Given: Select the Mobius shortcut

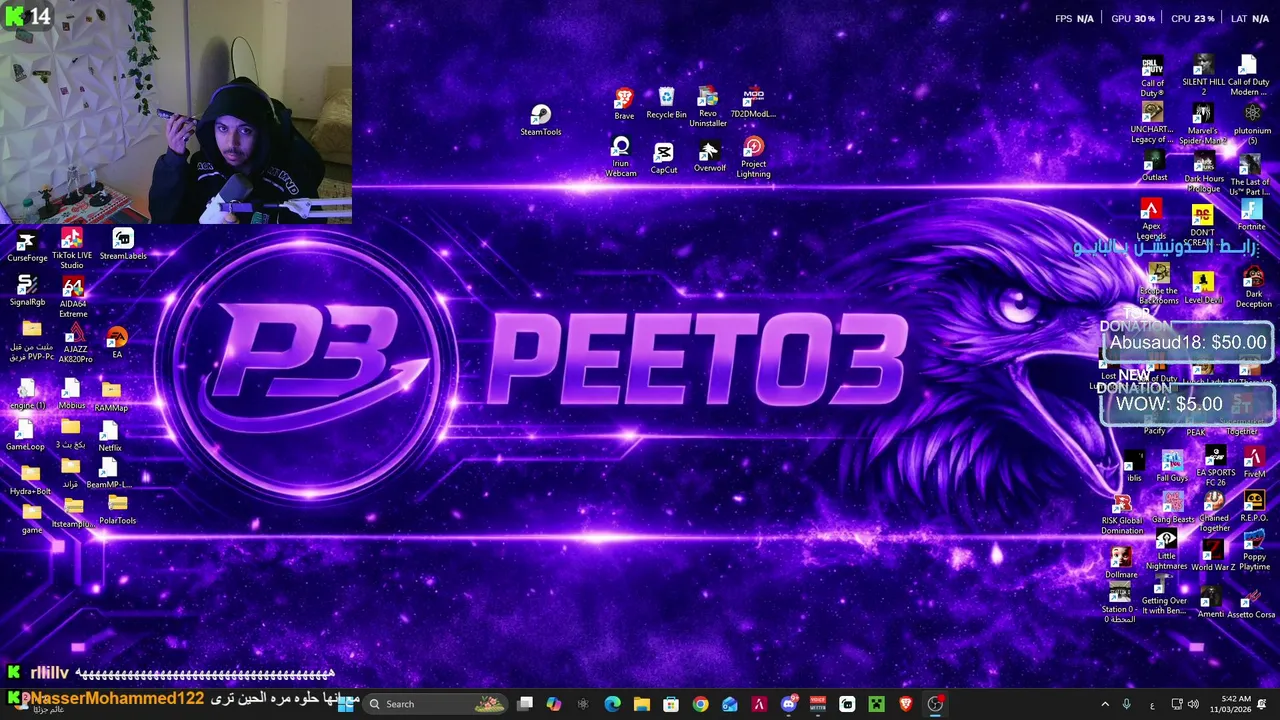Looking at the screenshot, I should pos(72,394).
